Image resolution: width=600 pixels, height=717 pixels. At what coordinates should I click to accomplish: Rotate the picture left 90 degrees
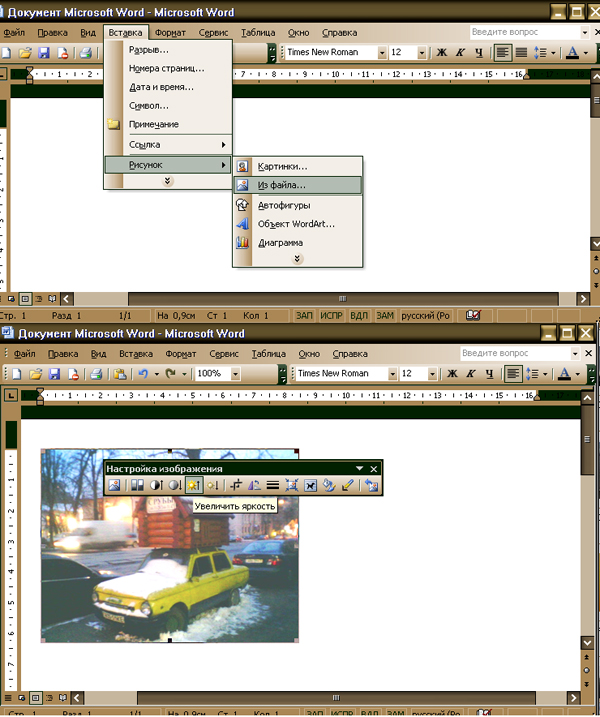[x=254, y=485]
